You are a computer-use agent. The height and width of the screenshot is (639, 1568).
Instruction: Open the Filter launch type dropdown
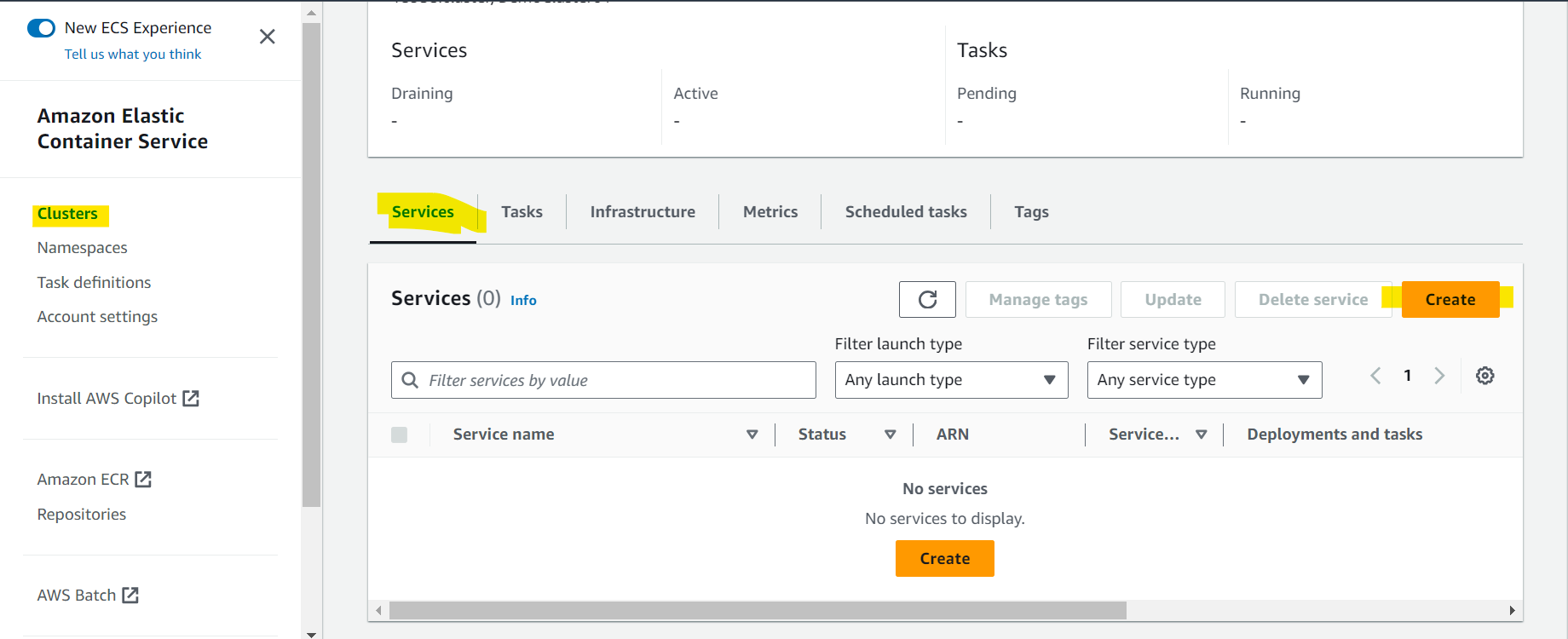coord(951,380)
